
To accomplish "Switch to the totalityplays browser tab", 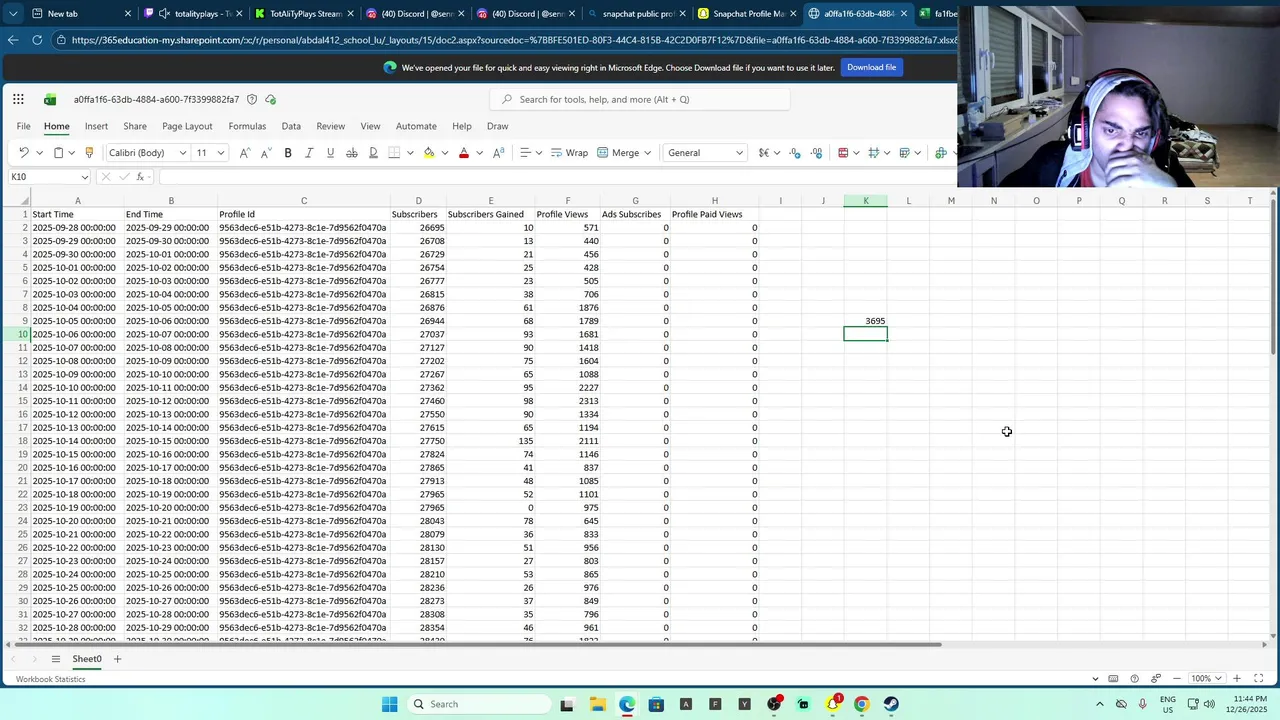I will click(x=192, y=14).
